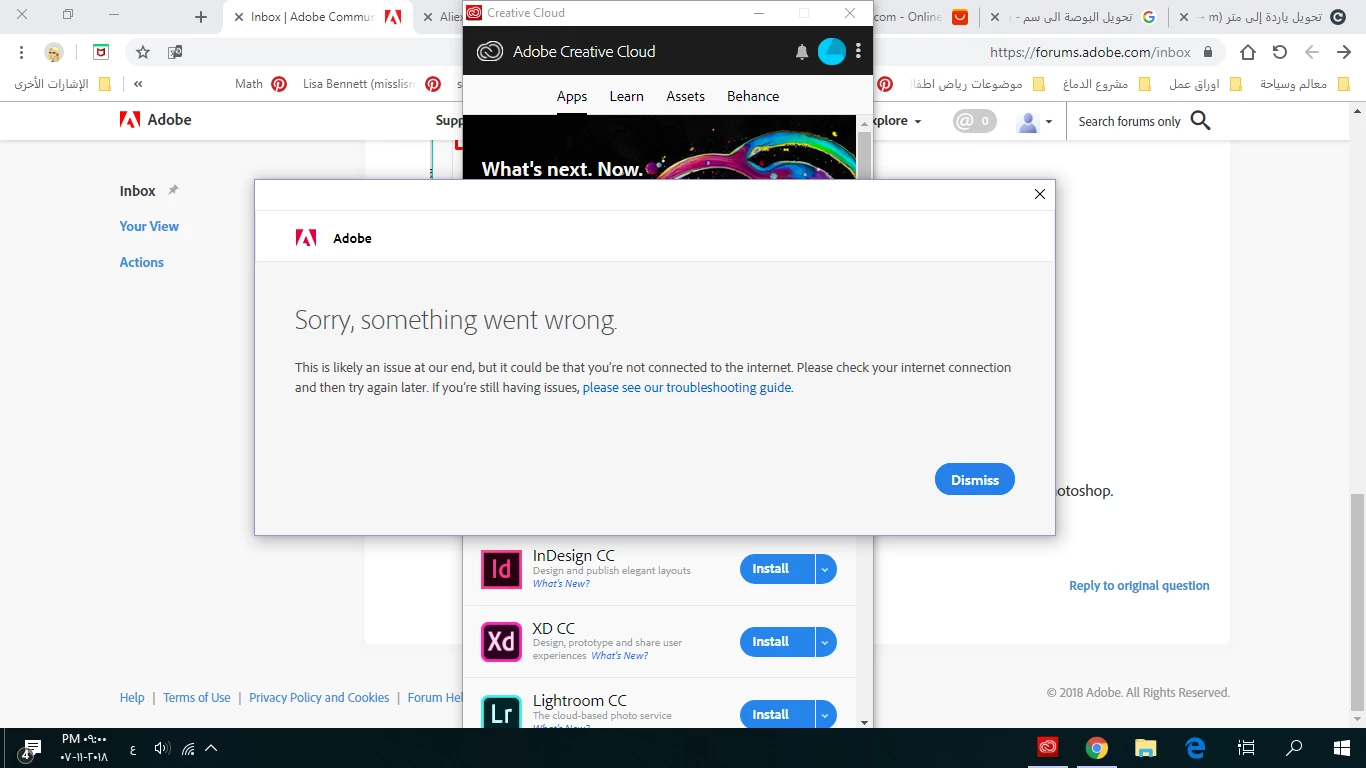Click the Adobe logo in forum header
The height and width of the screenshot is (768, 1366).
[155, 120]
